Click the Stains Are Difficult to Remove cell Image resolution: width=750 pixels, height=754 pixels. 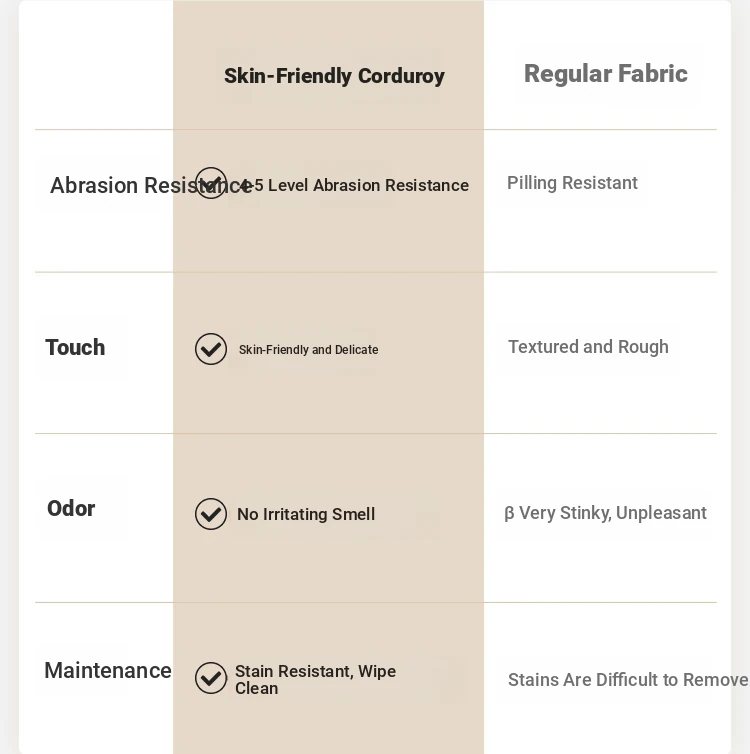pos(627,680)
